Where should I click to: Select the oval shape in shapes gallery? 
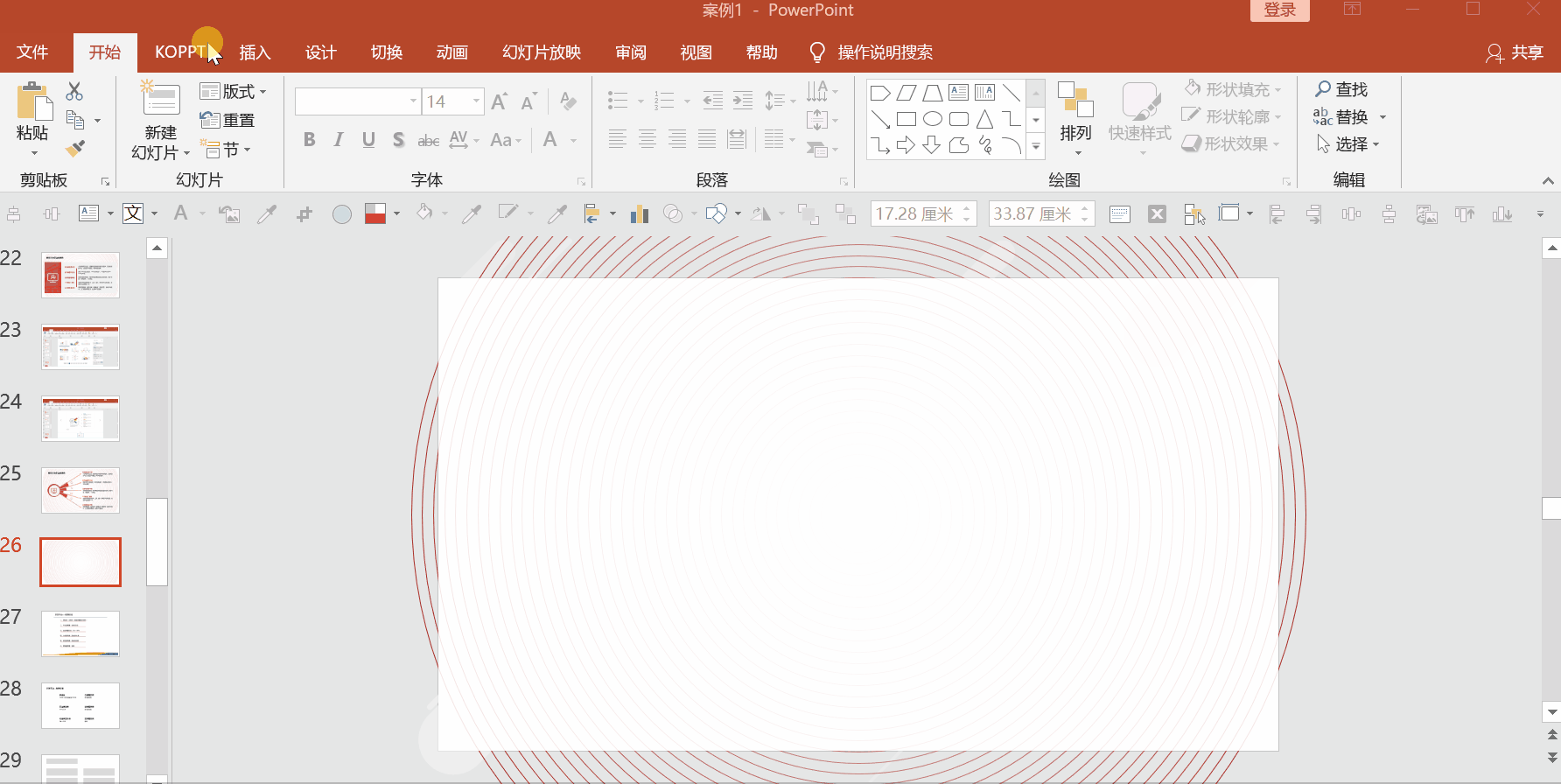point(933,119)
